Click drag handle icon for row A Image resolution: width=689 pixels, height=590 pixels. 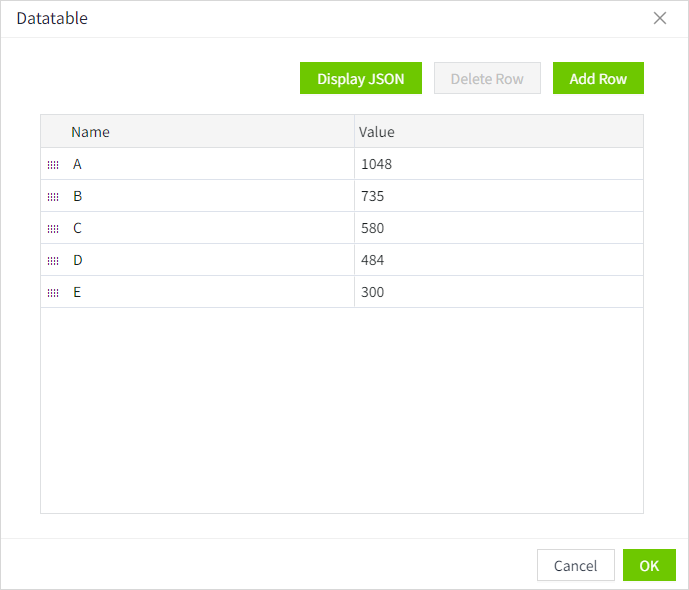coord(53,165)
